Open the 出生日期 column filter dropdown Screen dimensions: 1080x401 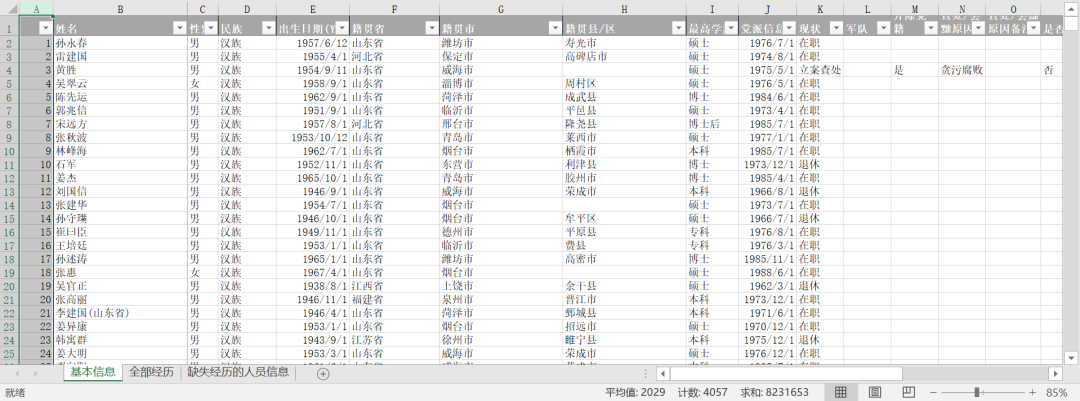point(342,28)
